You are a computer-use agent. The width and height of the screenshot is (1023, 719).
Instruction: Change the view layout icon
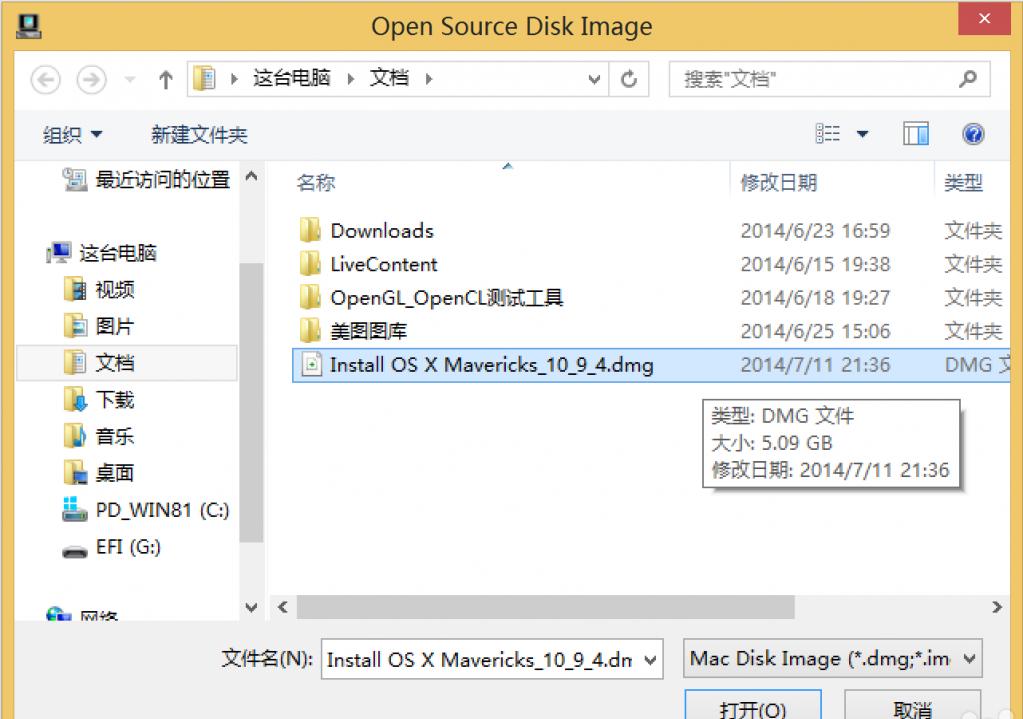click(827, 134)
